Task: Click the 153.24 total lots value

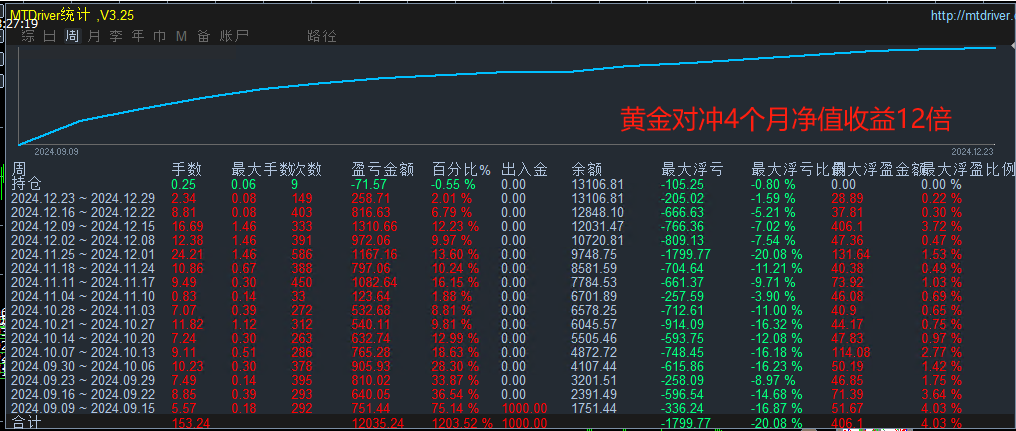Action: (191, 424)
